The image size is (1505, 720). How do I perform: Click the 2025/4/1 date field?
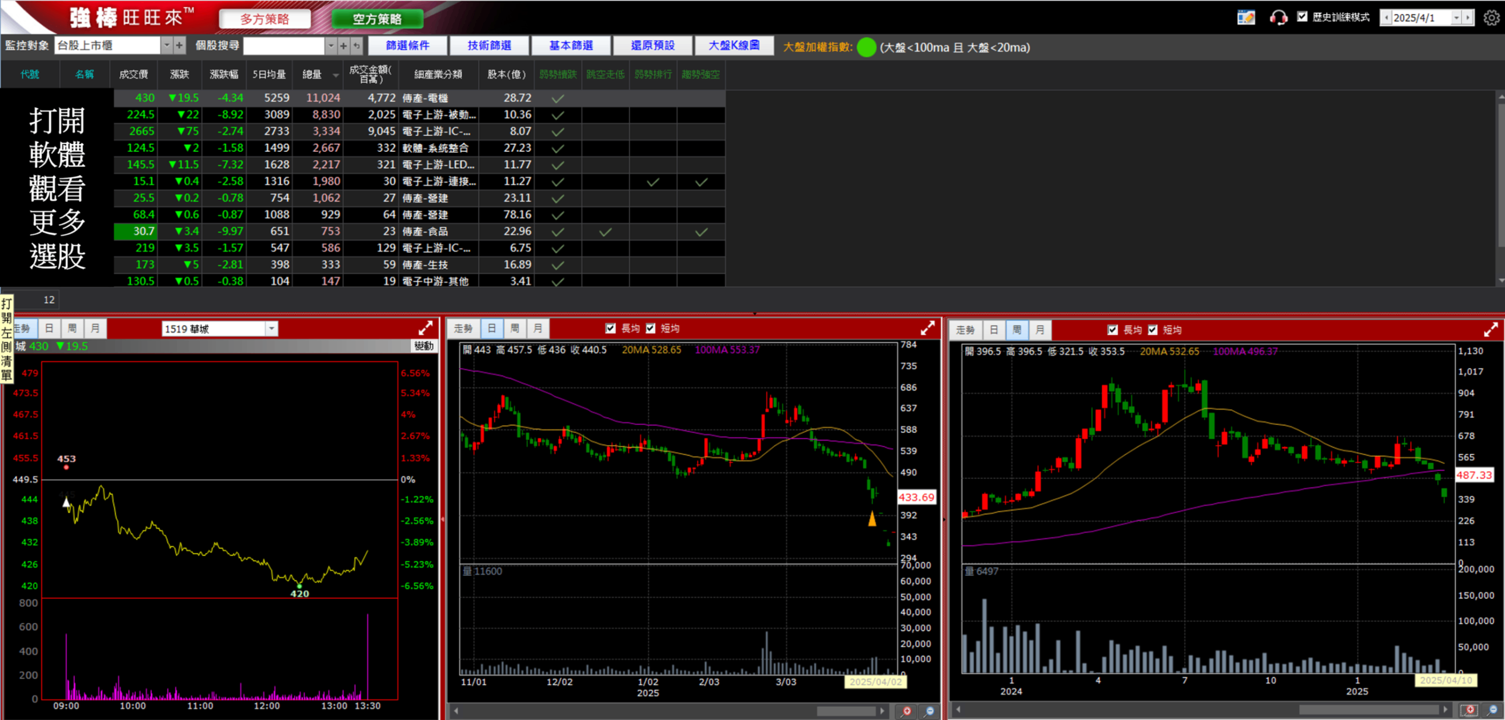coord(1421,17)
